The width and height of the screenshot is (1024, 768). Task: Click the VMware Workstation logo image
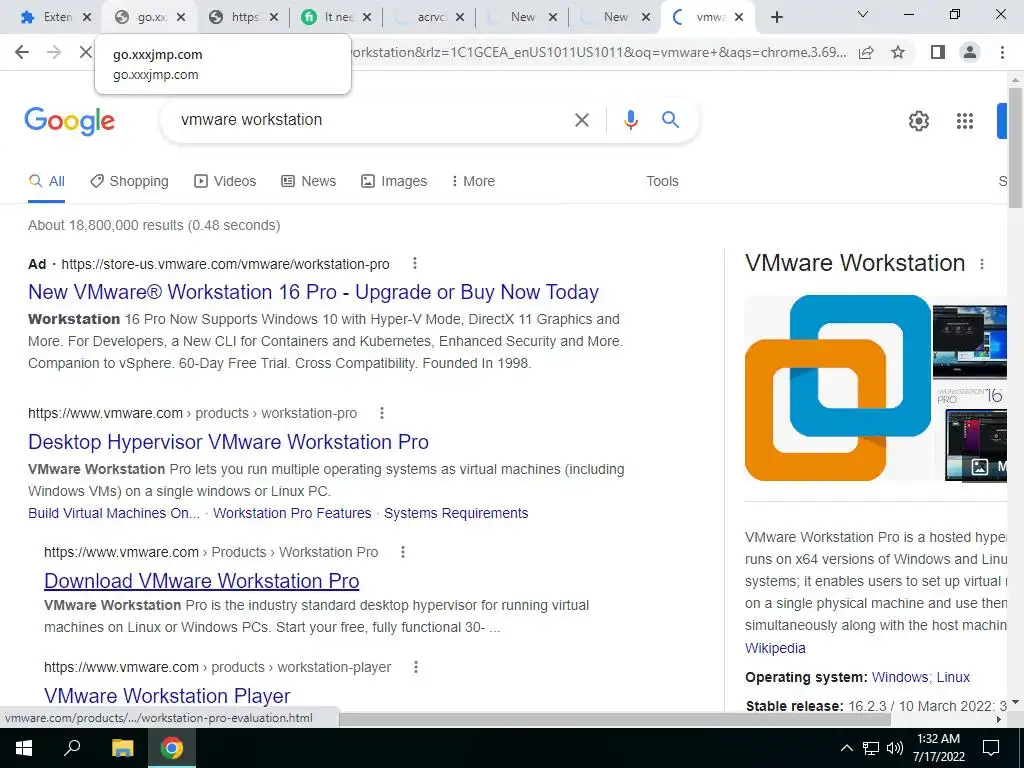tap(838, 388)
